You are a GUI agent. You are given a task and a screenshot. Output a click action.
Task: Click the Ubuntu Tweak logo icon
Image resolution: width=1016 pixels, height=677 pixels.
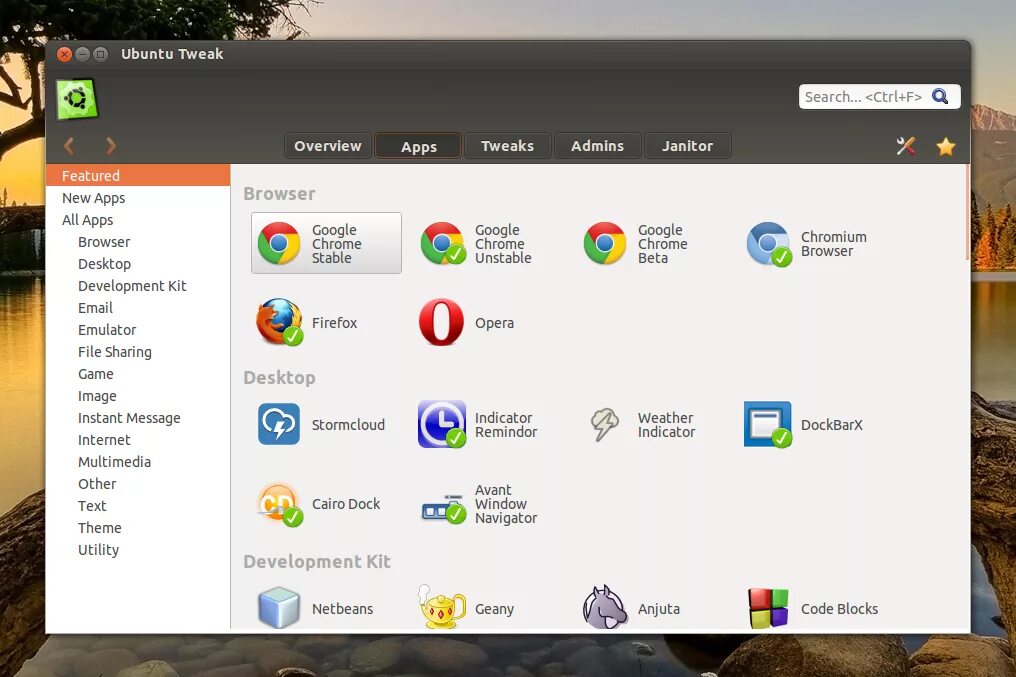(x=77, y=99)
